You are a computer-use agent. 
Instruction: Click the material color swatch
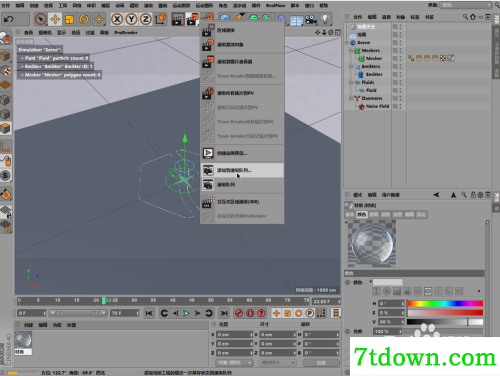[x=387, y=282]
